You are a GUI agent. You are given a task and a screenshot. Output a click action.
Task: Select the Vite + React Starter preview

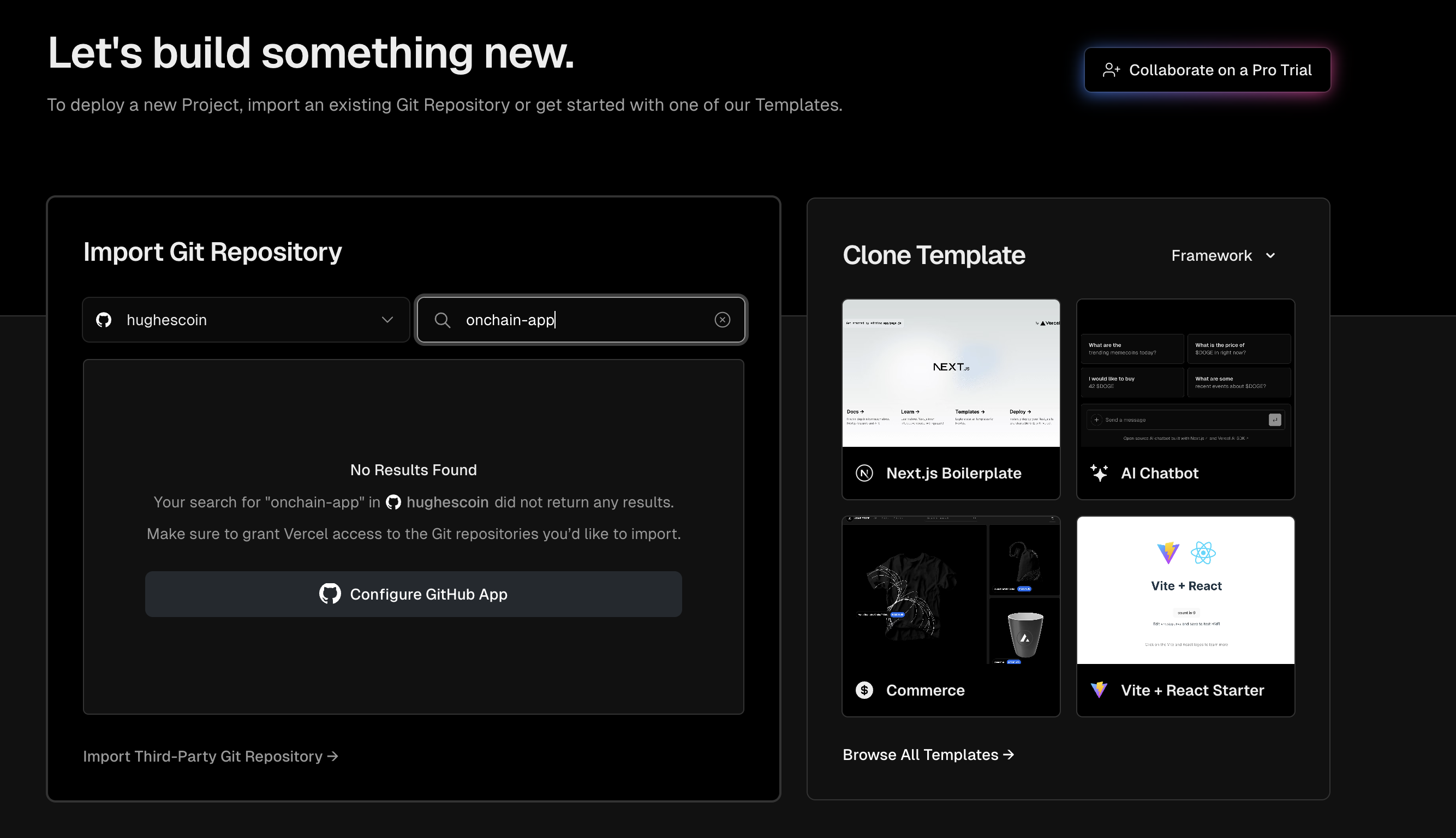click(1185, 590)
